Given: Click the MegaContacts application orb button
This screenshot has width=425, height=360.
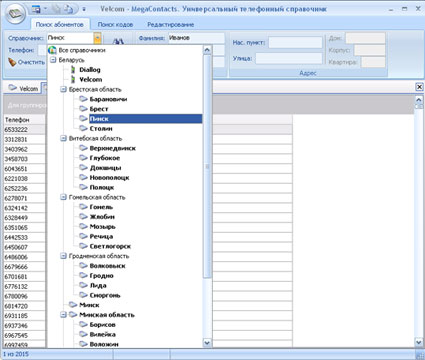Looking at the screenshot, I should pos(15,14).
